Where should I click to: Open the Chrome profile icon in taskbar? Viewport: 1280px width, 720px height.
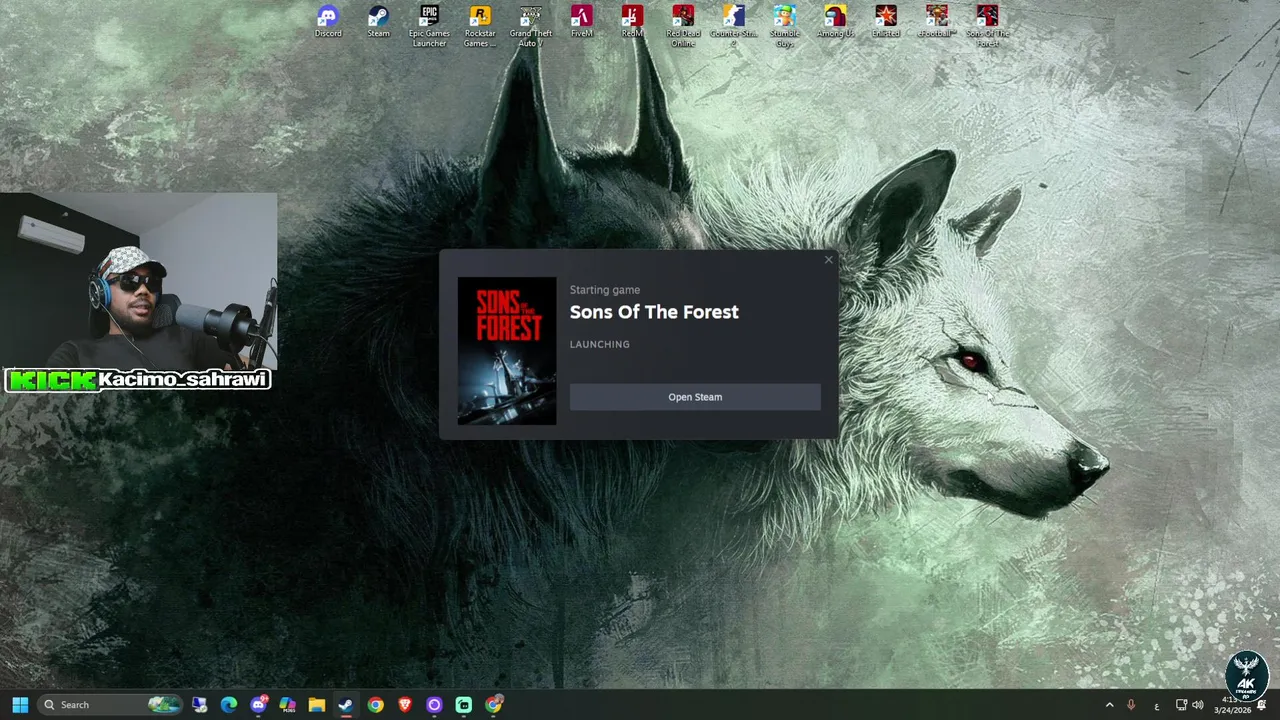[x=494, y=705]
